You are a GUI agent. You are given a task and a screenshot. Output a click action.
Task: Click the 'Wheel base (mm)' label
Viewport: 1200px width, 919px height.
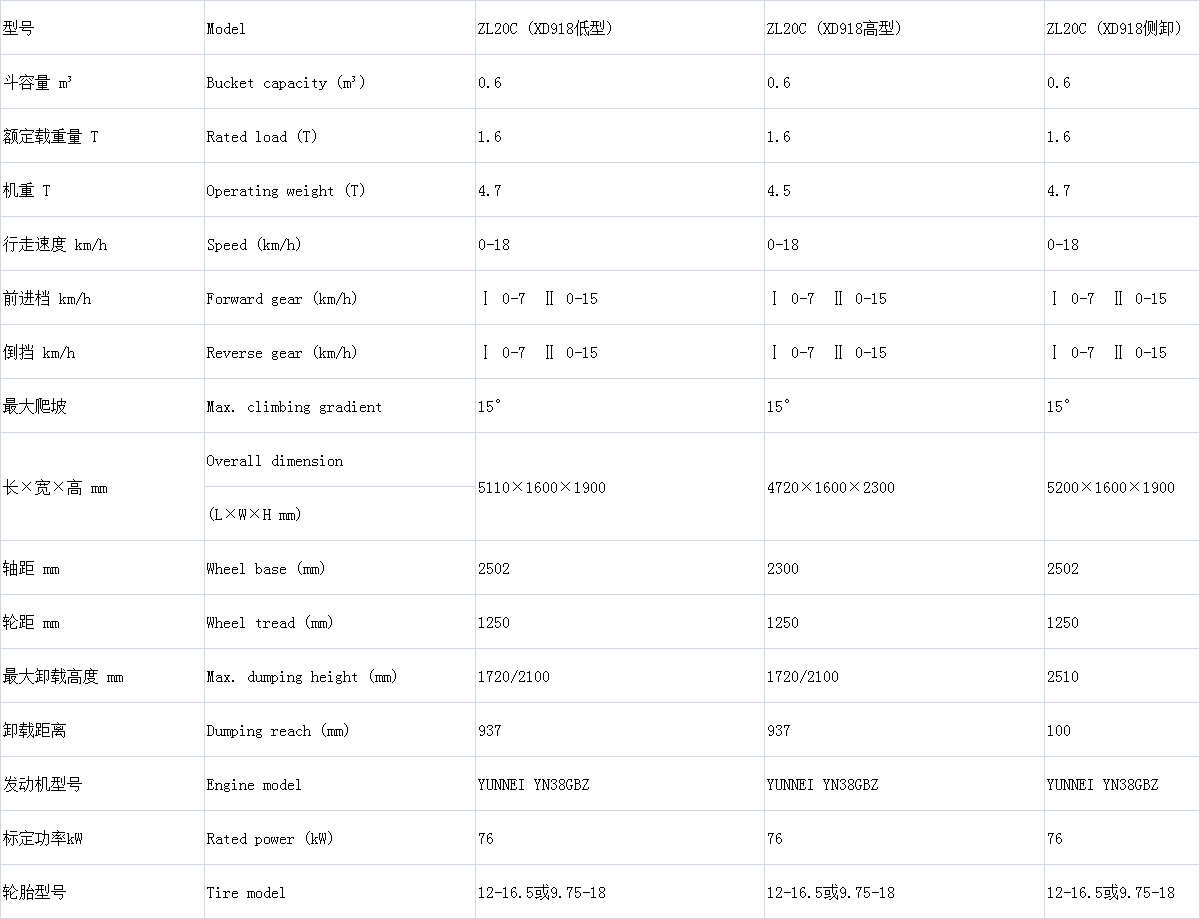click(266, 569)
